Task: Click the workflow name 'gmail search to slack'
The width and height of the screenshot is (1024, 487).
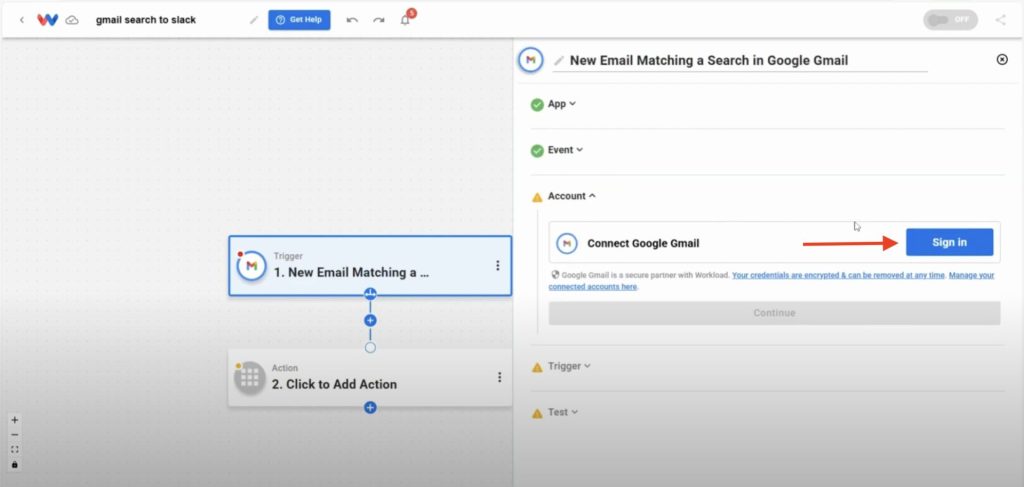Action: tap(146, 20)
